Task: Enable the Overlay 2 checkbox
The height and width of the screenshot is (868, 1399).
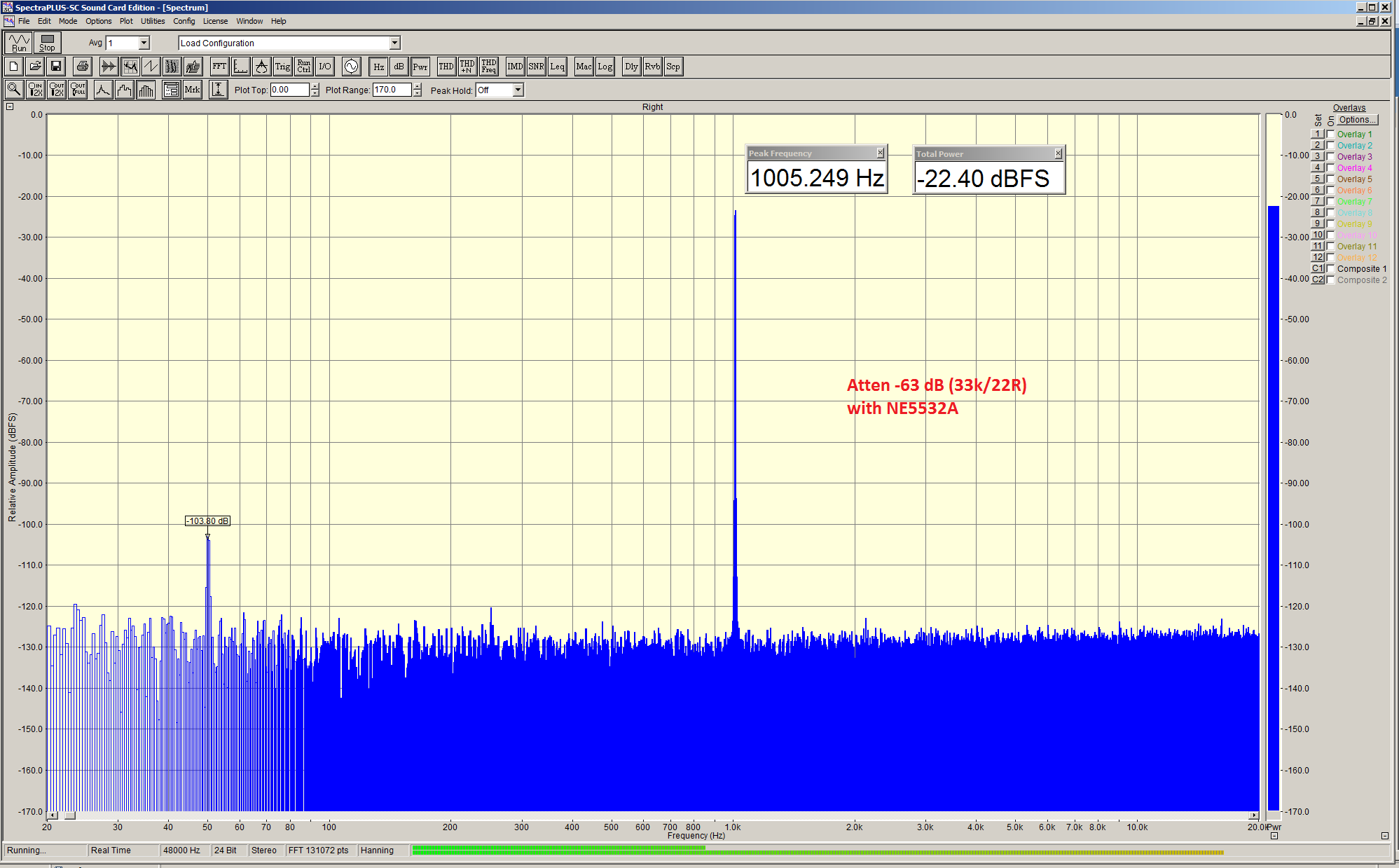Action: [x=1330, y=145]
